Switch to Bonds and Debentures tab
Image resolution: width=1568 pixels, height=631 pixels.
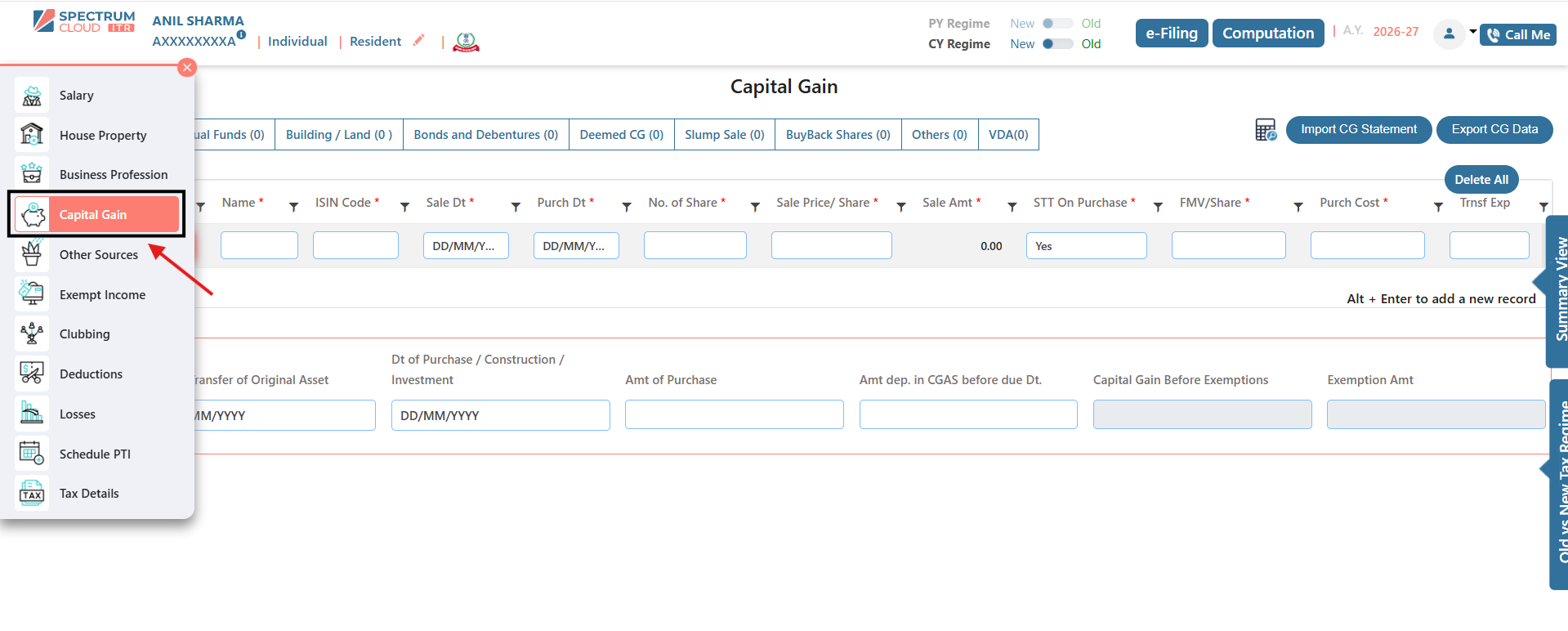click(x=485, y=135)
